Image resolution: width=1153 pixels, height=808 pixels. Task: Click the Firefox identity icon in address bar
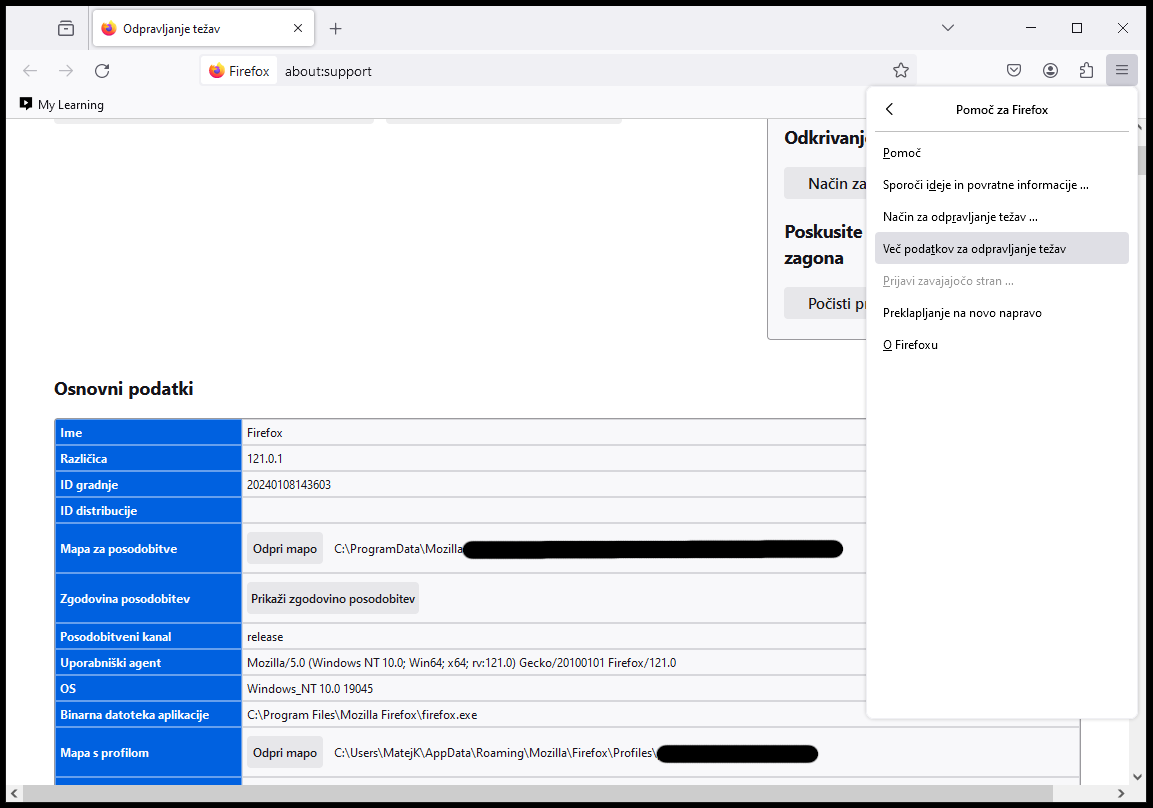[x=239, y=71]
